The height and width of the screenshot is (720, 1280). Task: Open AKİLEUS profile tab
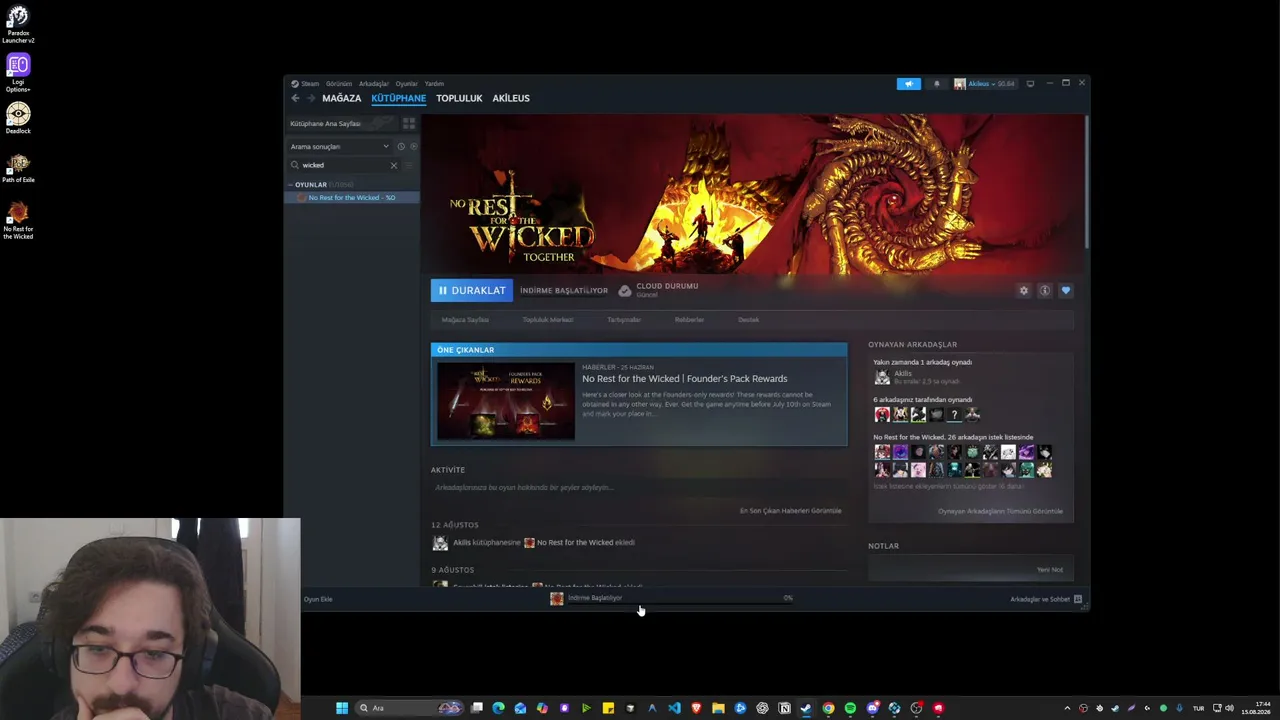(511, 98)
